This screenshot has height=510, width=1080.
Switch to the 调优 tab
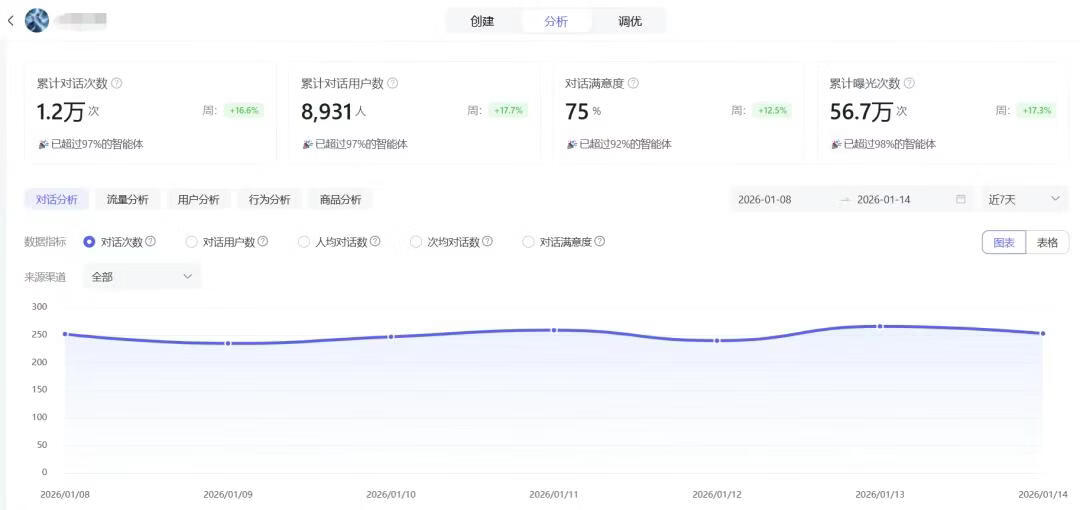click(630, 21)
